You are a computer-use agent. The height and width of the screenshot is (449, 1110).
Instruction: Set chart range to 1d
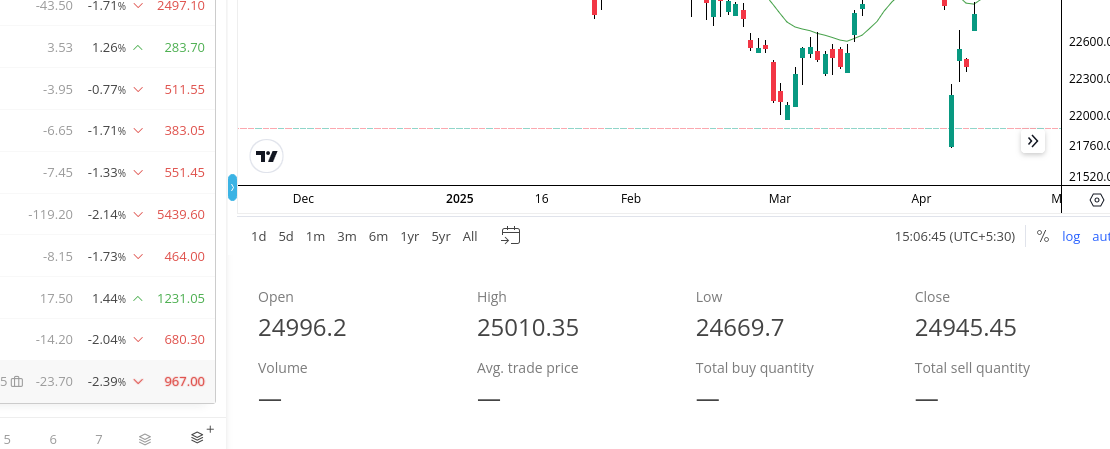(x=259, y=236)
